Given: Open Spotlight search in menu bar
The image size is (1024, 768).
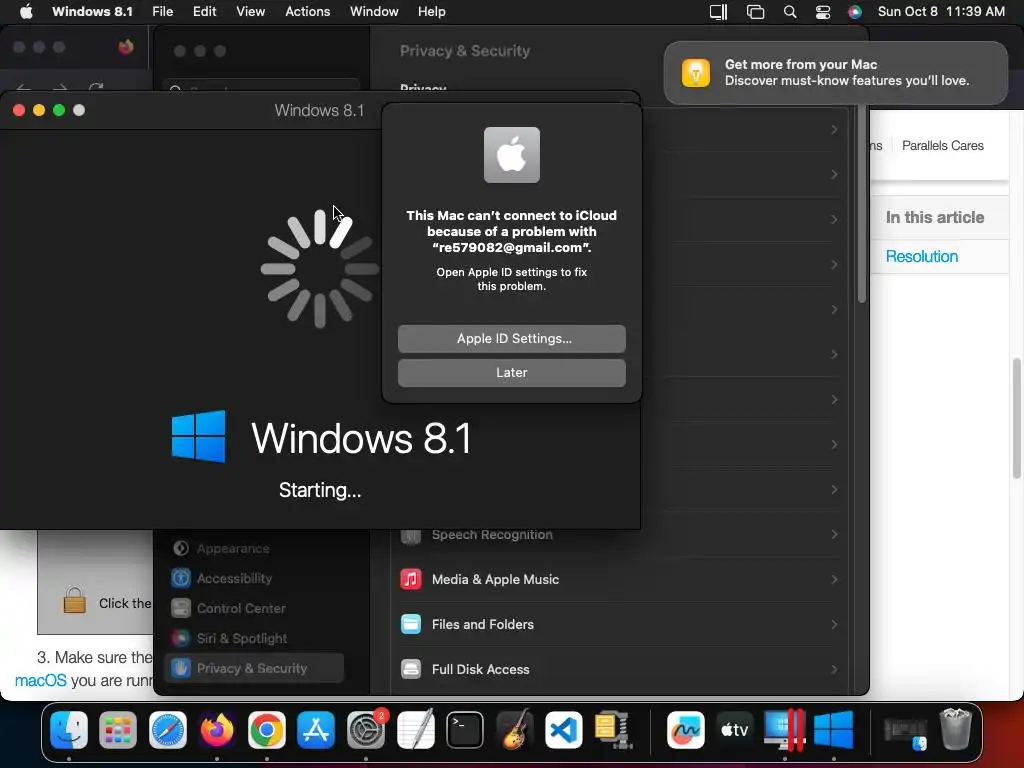Looking at the screenshot, I should point(790,11).
